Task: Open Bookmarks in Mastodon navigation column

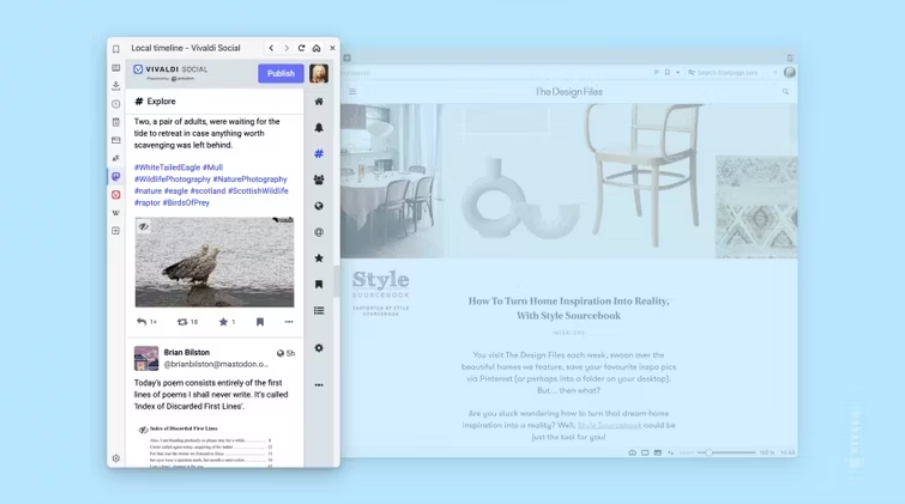Action: [319, 284]
